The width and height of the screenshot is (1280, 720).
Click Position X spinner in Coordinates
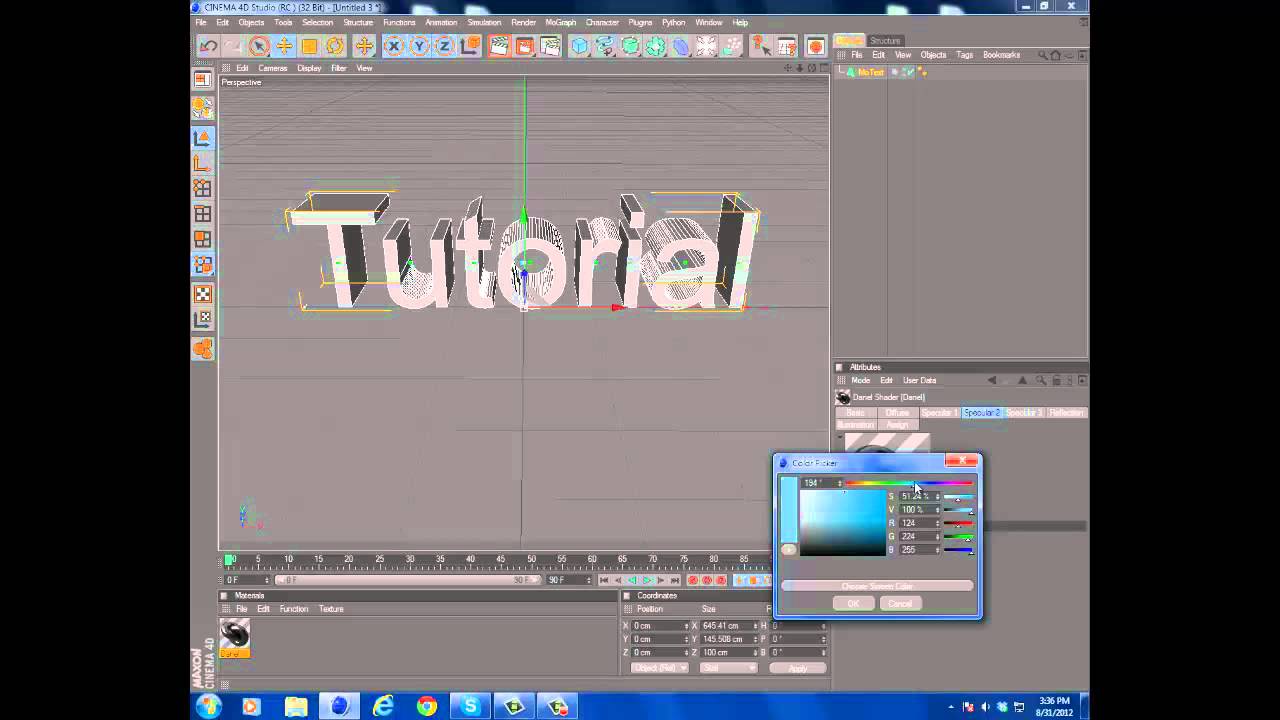(686, 626)
